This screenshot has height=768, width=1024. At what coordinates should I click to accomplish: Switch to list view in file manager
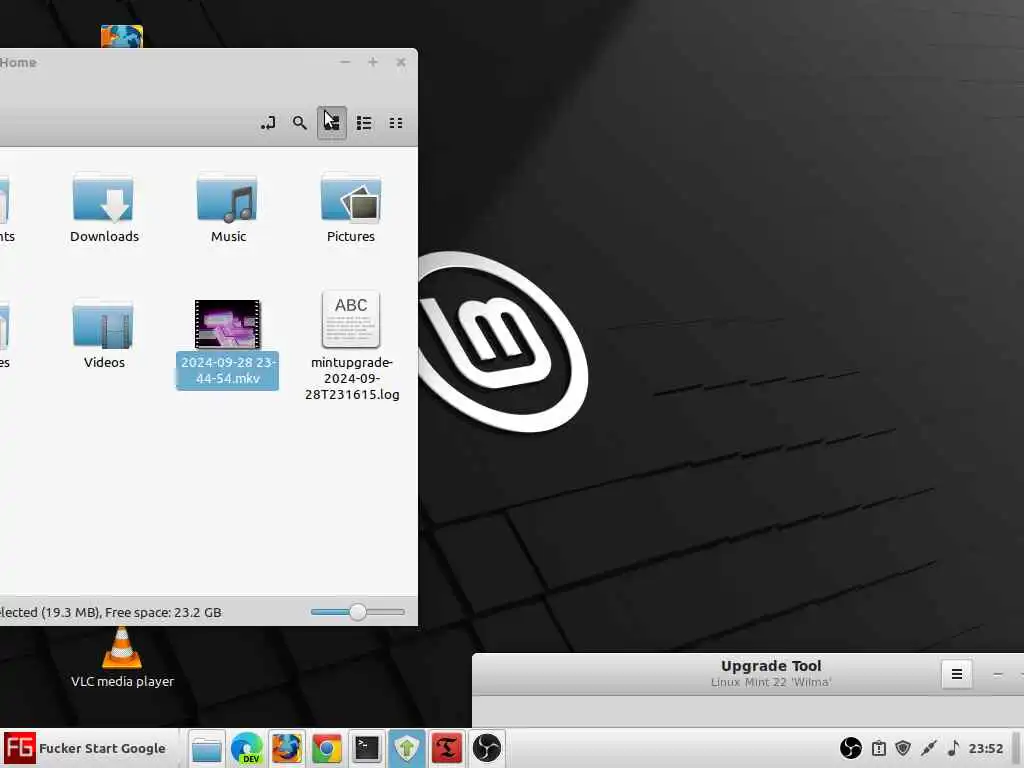click(364, 123)
